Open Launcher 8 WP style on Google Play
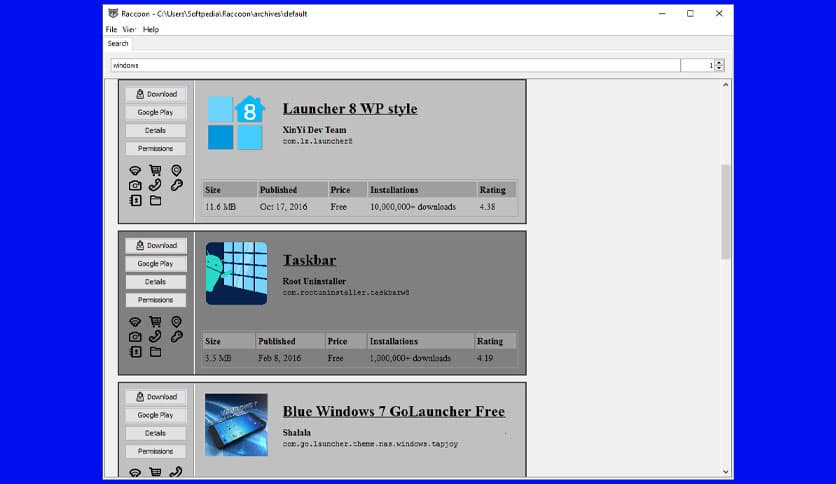 click(x=156, y=112)
